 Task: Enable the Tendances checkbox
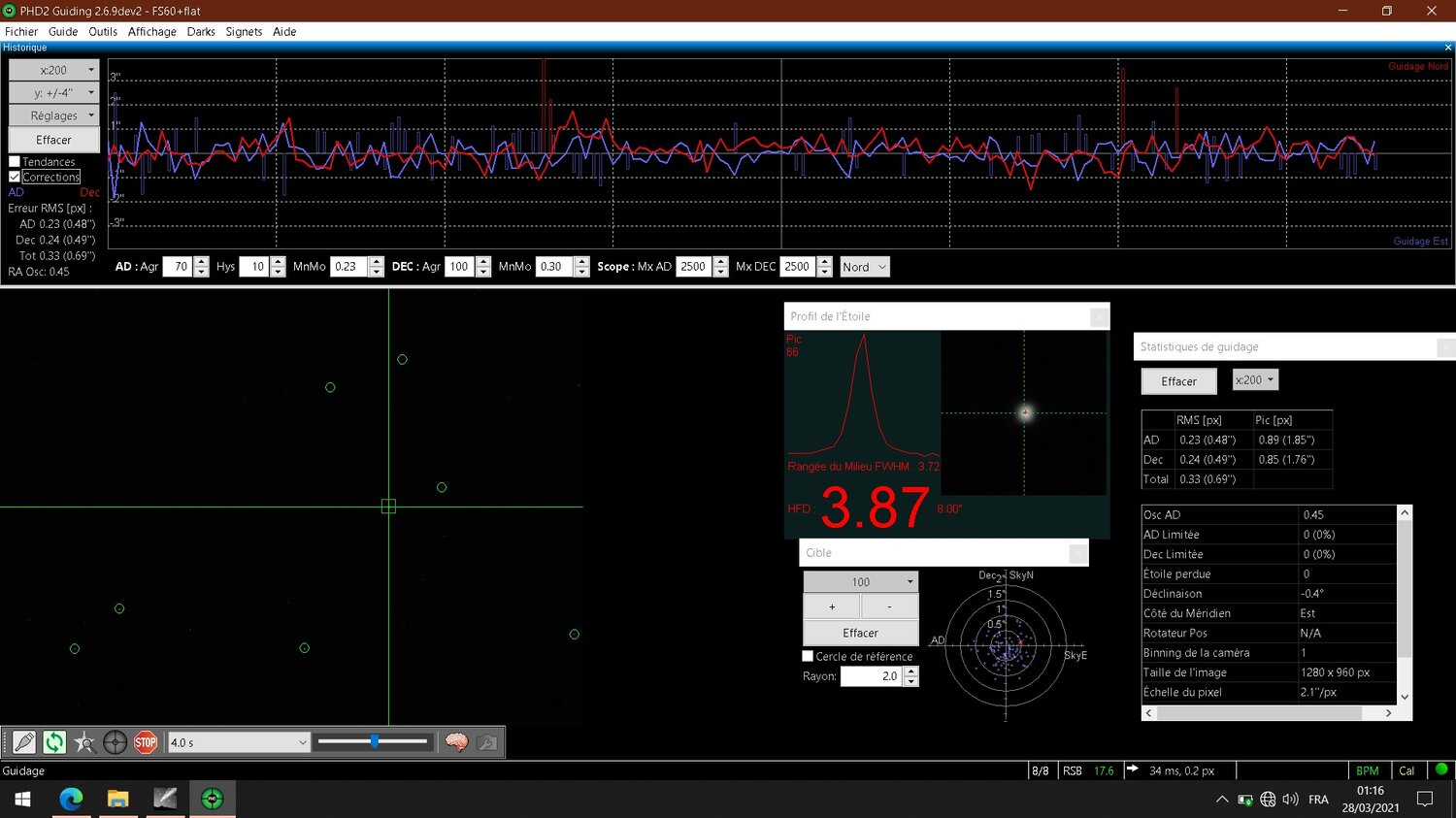[x=15, y=162]
